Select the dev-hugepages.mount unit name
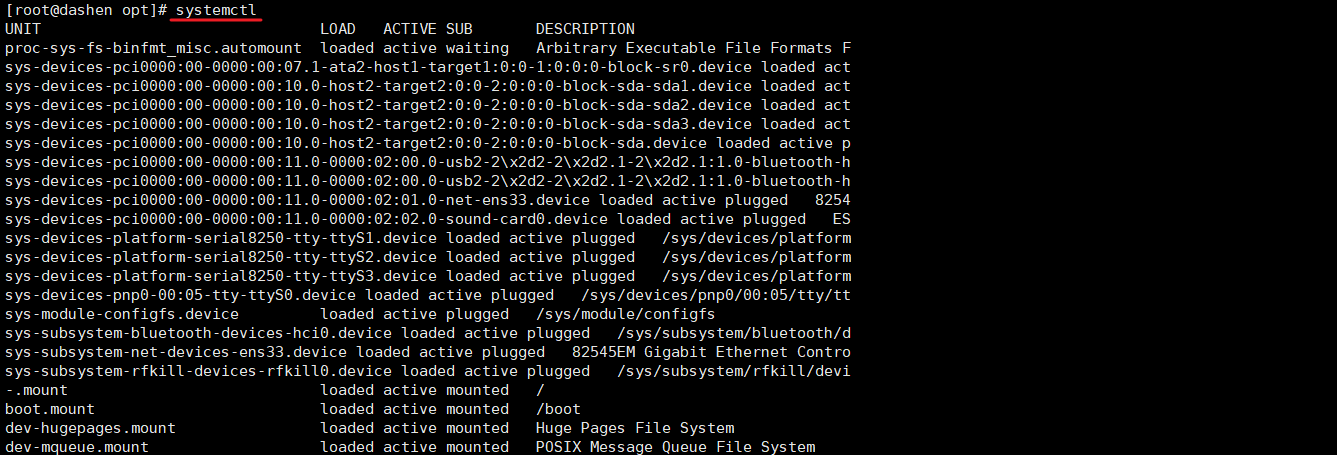Screen dimensions: 1337x455 [x=90, y=428]
